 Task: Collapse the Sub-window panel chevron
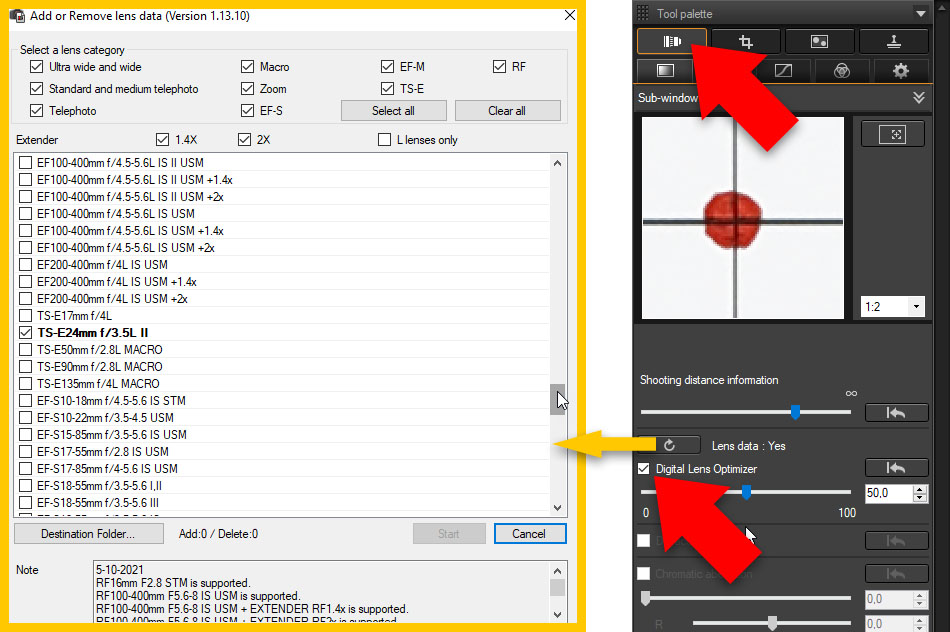tap(918, 98)
